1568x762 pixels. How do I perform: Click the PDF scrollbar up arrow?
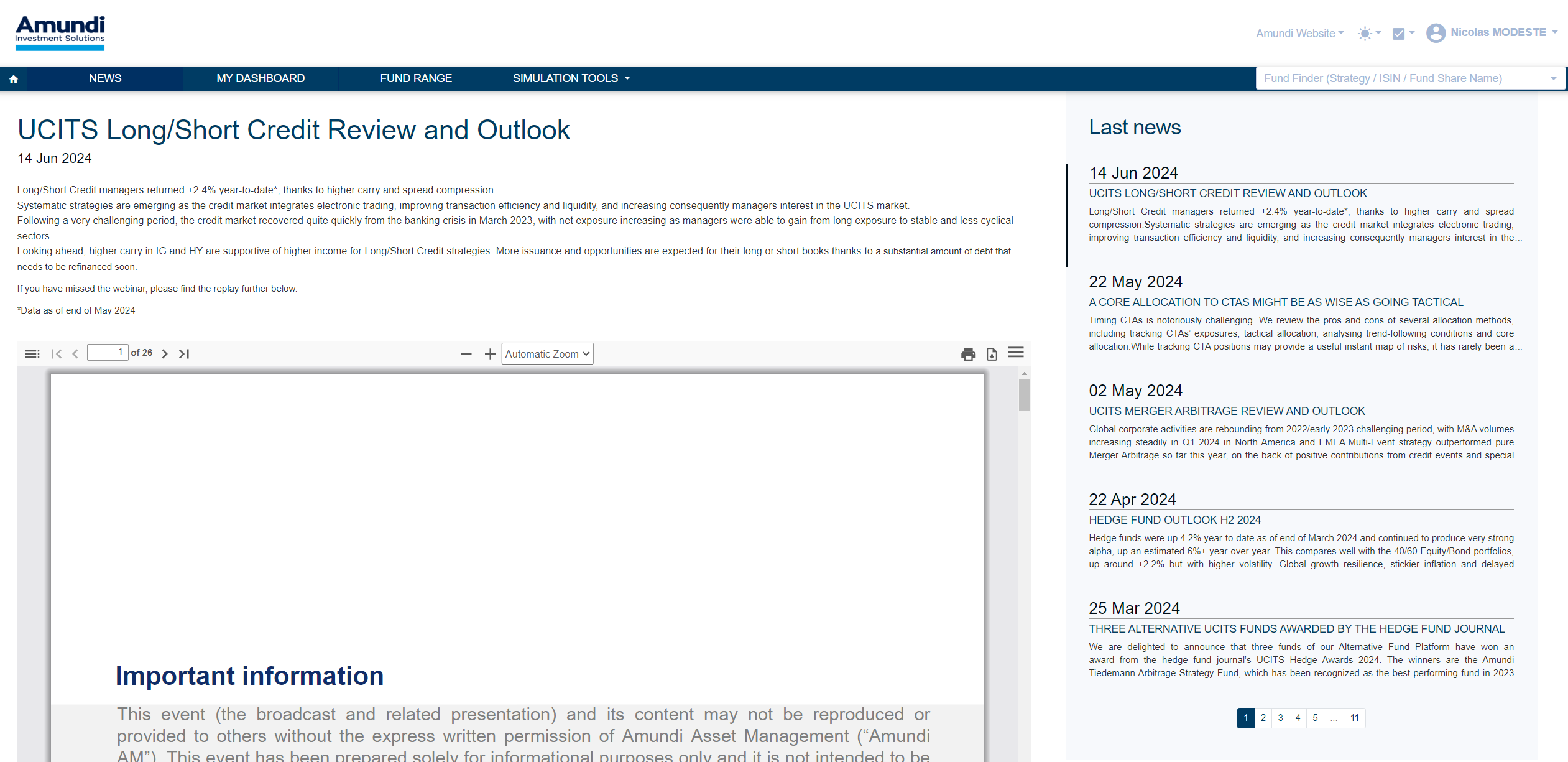click(1024, 373)
